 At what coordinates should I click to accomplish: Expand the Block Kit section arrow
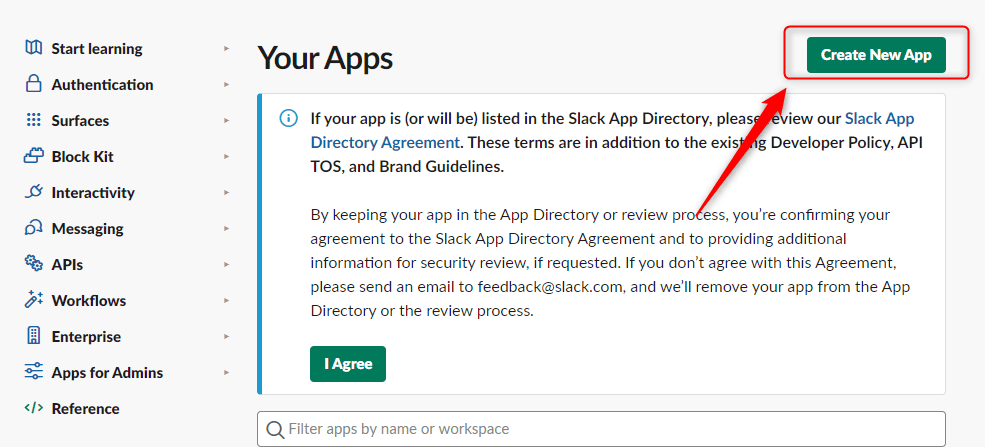click(x=227, y=156)
